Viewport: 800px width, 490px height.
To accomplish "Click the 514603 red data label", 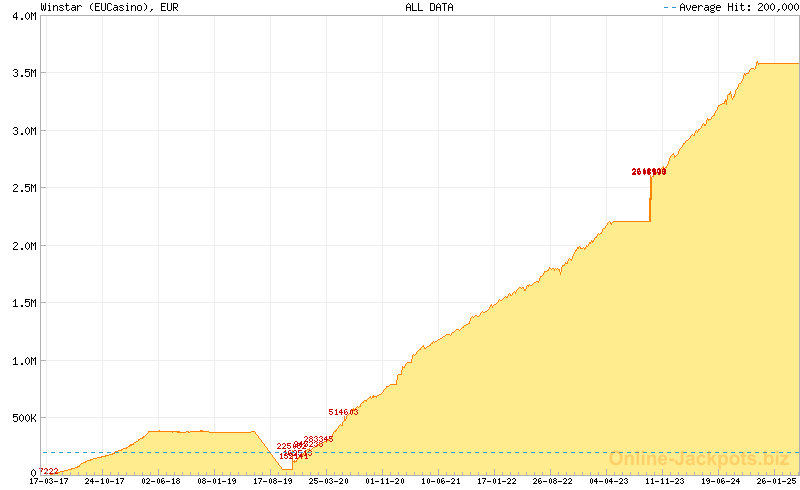I will (x=343, y=412).
